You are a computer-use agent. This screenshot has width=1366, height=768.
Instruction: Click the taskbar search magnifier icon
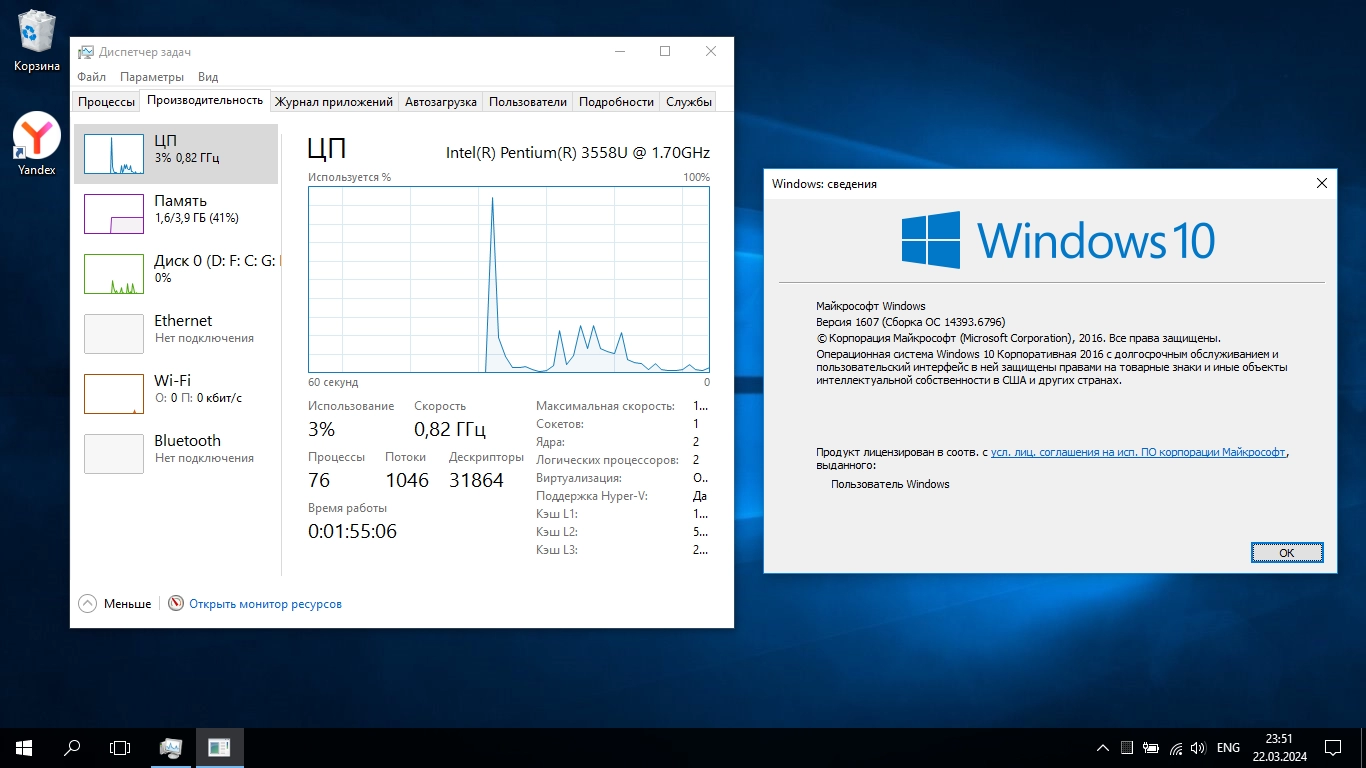(72, 747)
